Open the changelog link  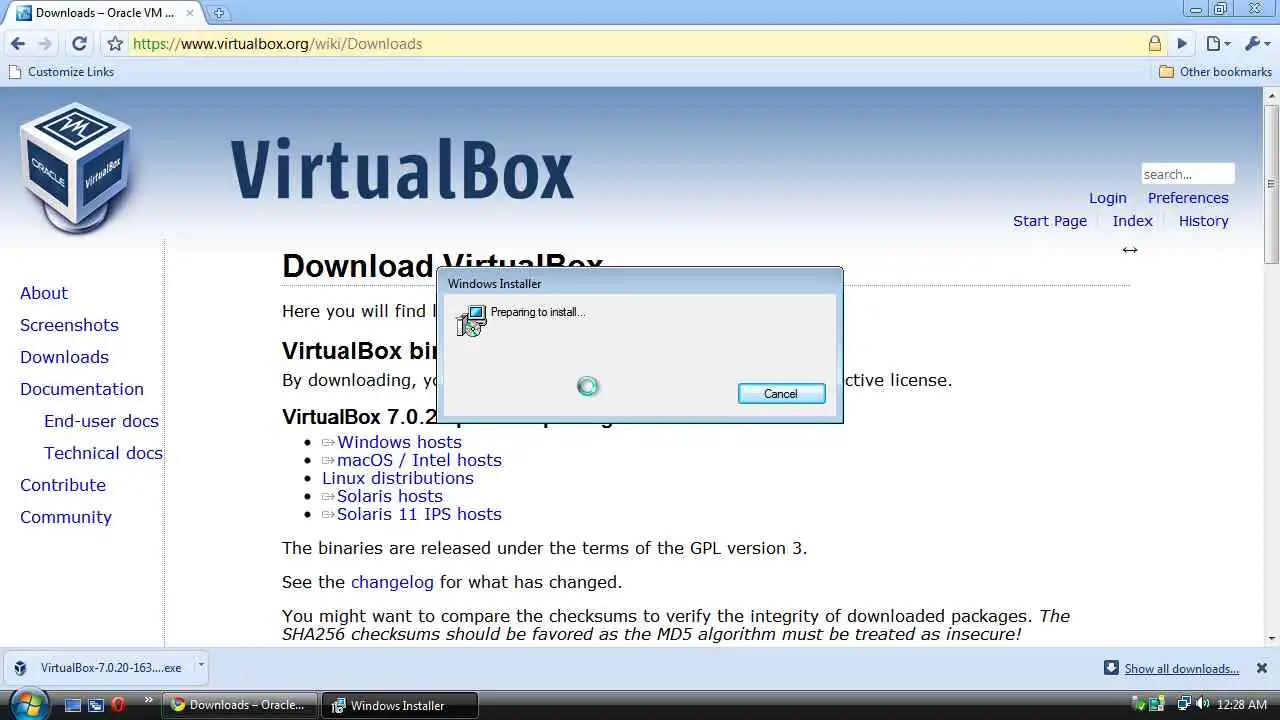coord(392,582)
